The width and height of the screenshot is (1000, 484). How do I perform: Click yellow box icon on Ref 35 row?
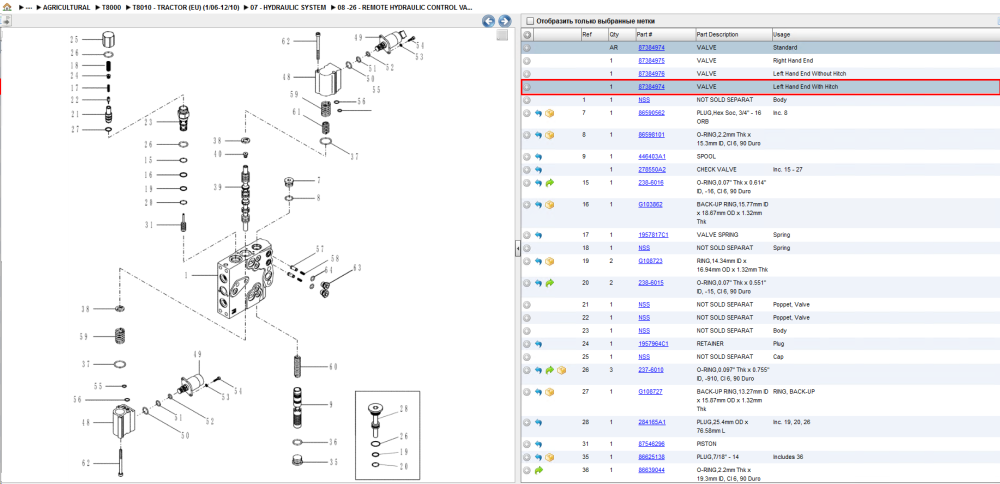pyautogui.click(x=550, y=457)
